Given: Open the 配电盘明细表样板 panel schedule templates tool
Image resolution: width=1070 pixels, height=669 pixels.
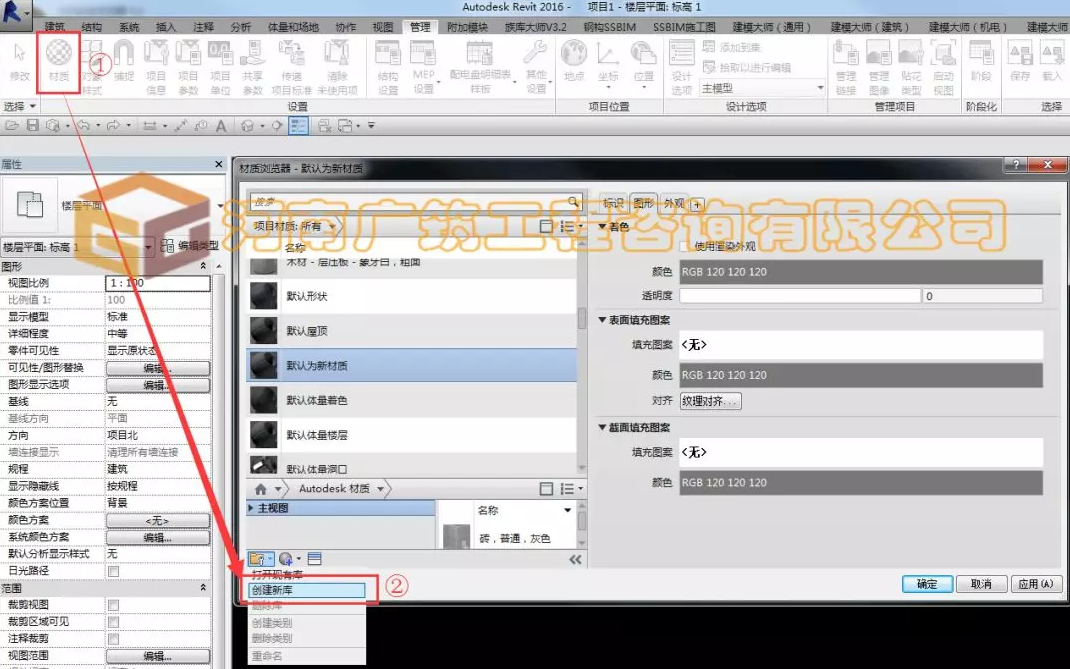Looking at the screenshot, I should [480, 67].
